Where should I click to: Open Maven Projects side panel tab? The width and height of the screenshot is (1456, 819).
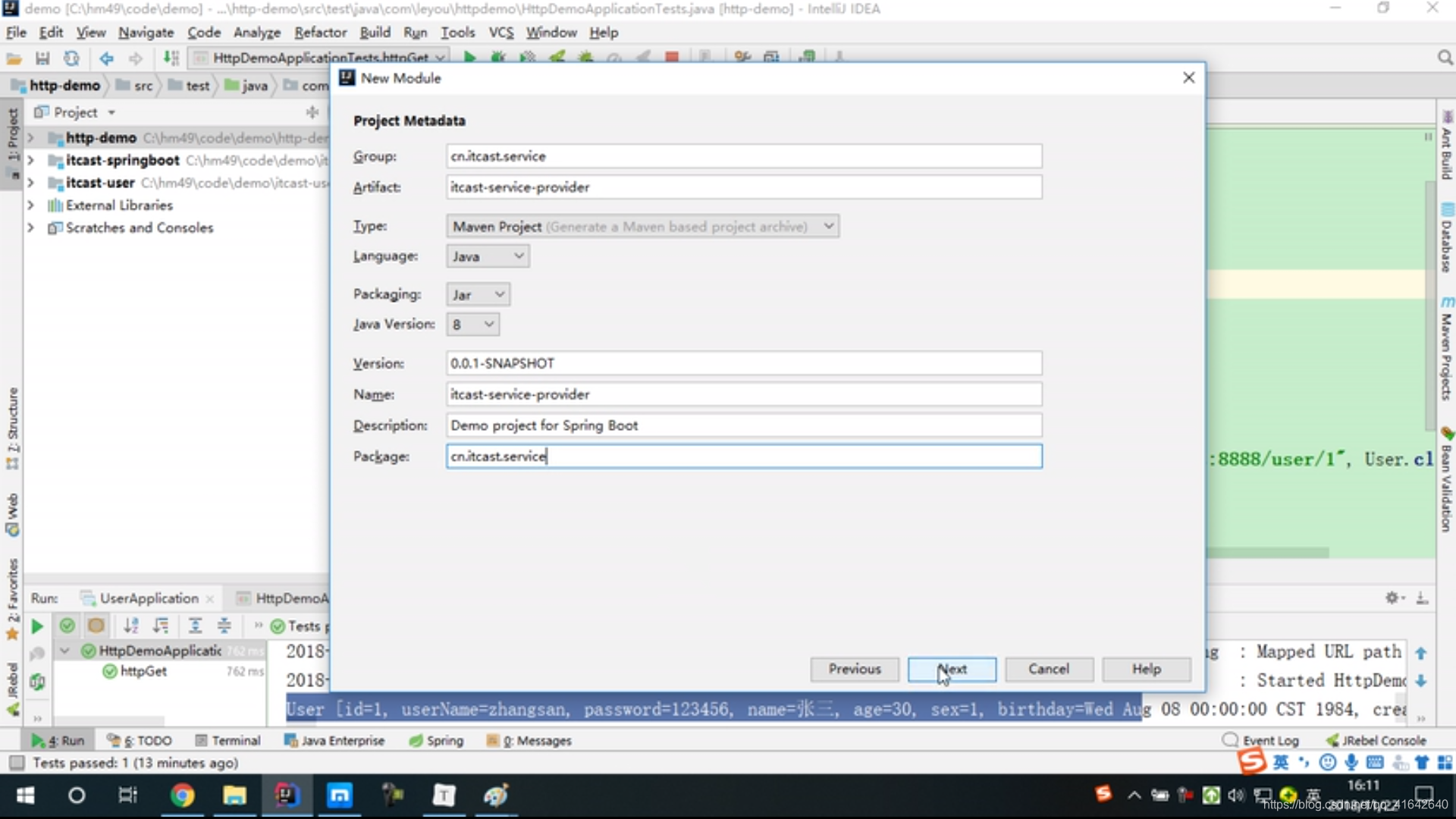(1447, 347)
